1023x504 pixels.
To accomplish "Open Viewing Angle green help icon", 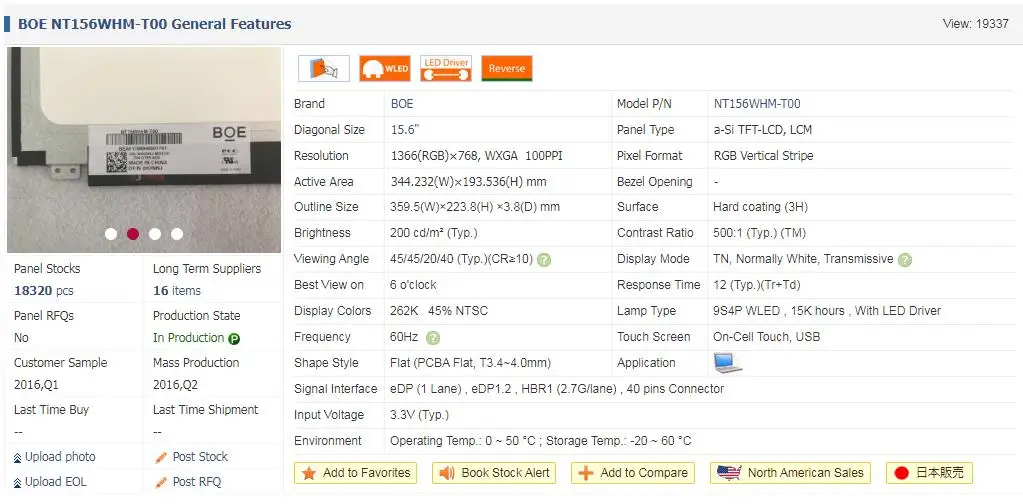I will [543, 259].
